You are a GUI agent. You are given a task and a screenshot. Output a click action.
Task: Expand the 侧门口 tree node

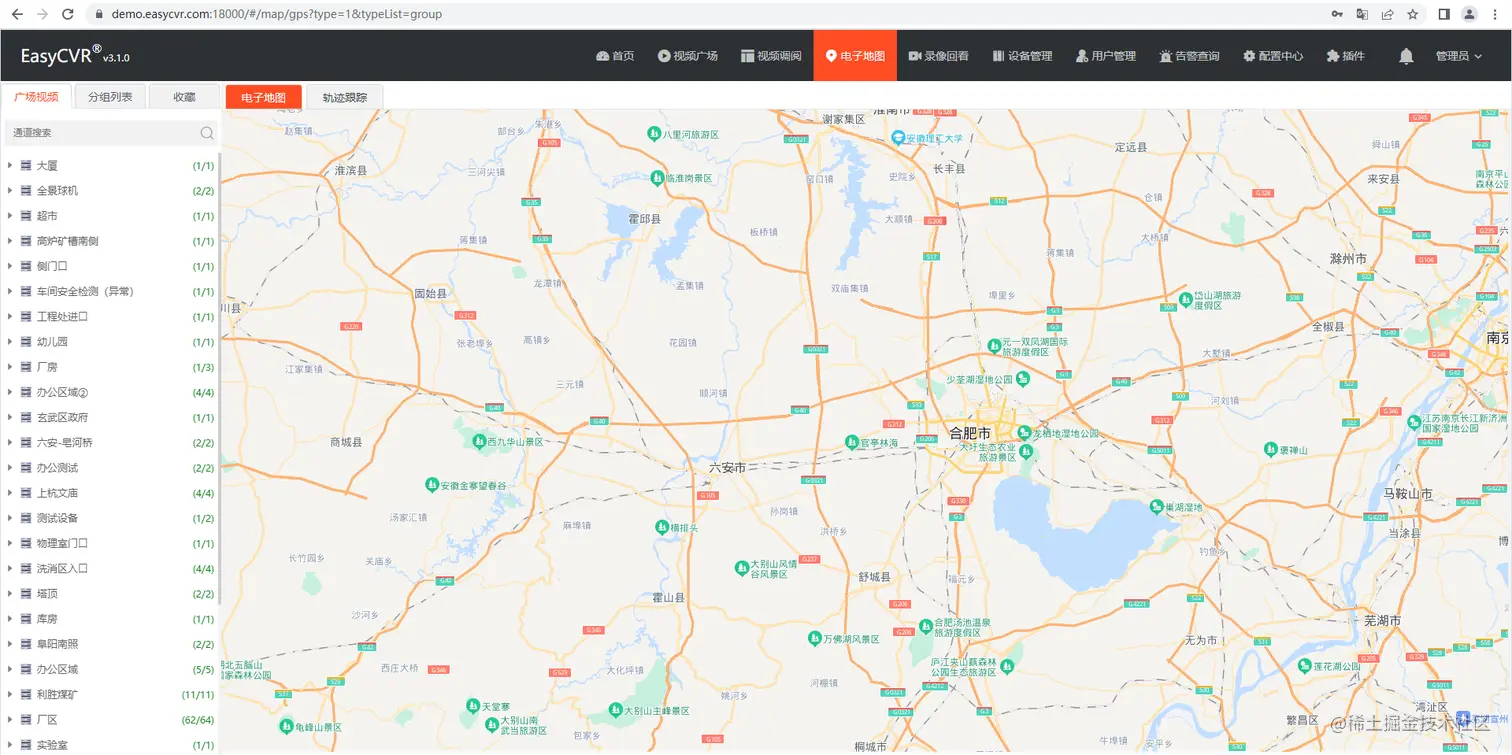click(x=10, y=266)
